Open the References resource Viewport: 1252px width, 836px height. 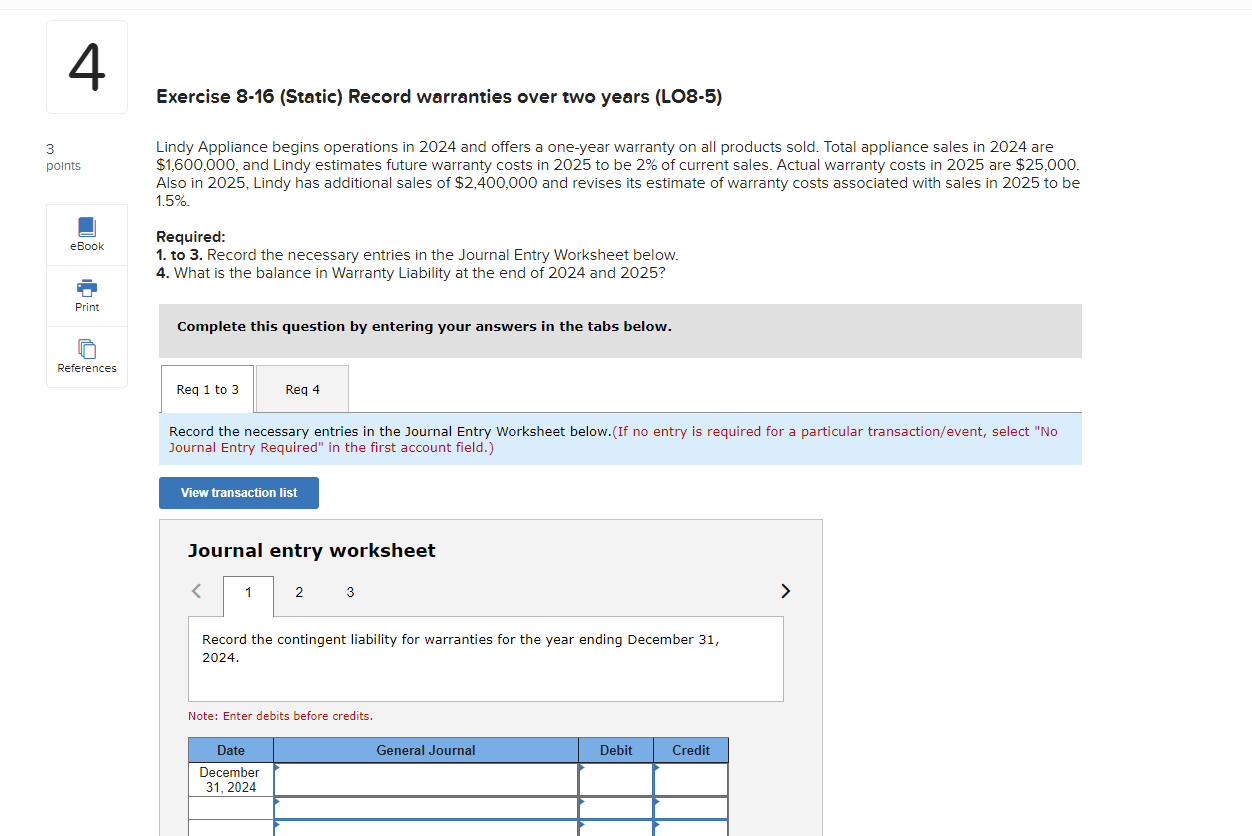(x=86, y=356)
